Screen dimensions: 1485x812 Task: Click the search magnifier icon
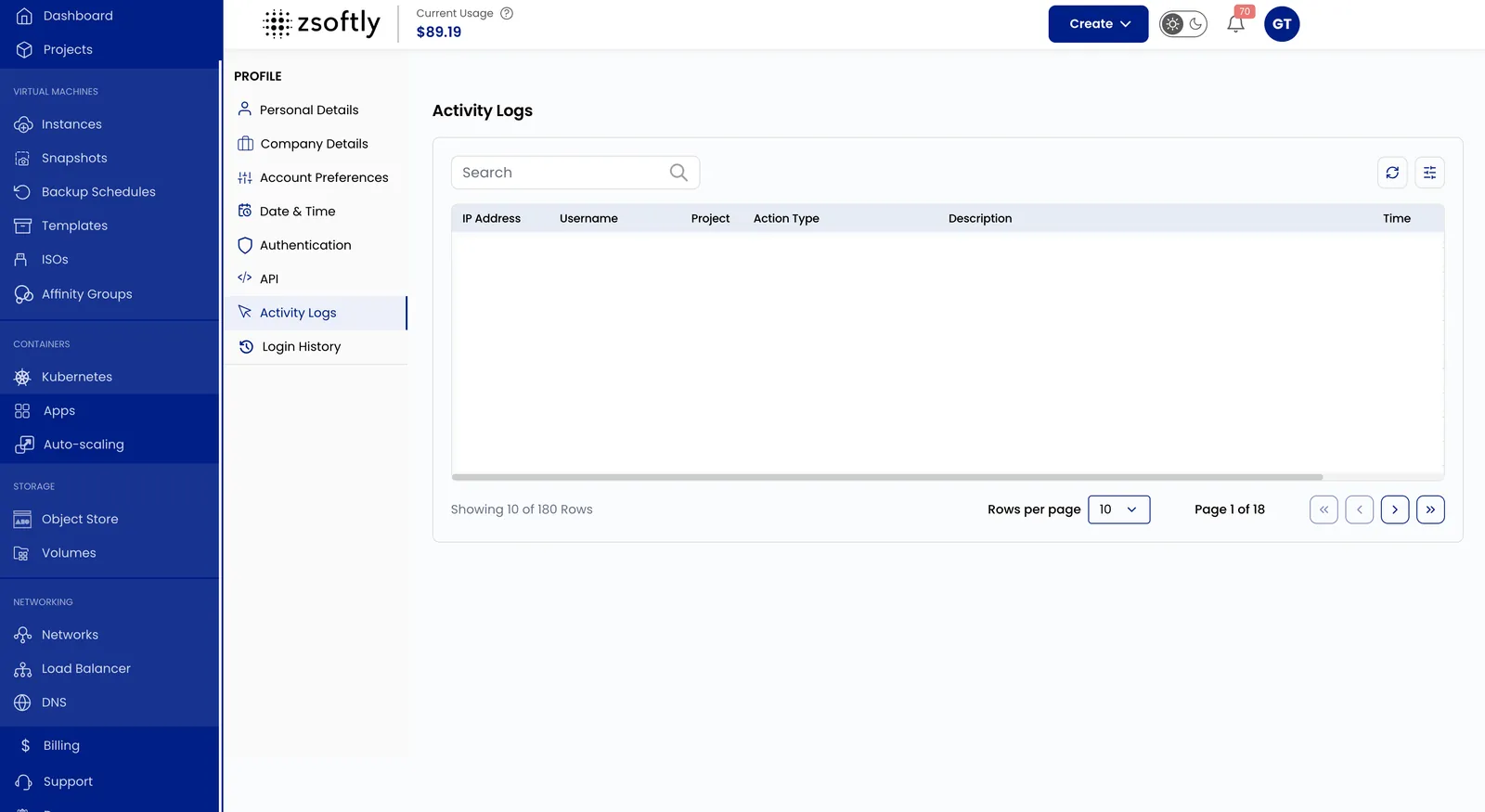[678, 173]
